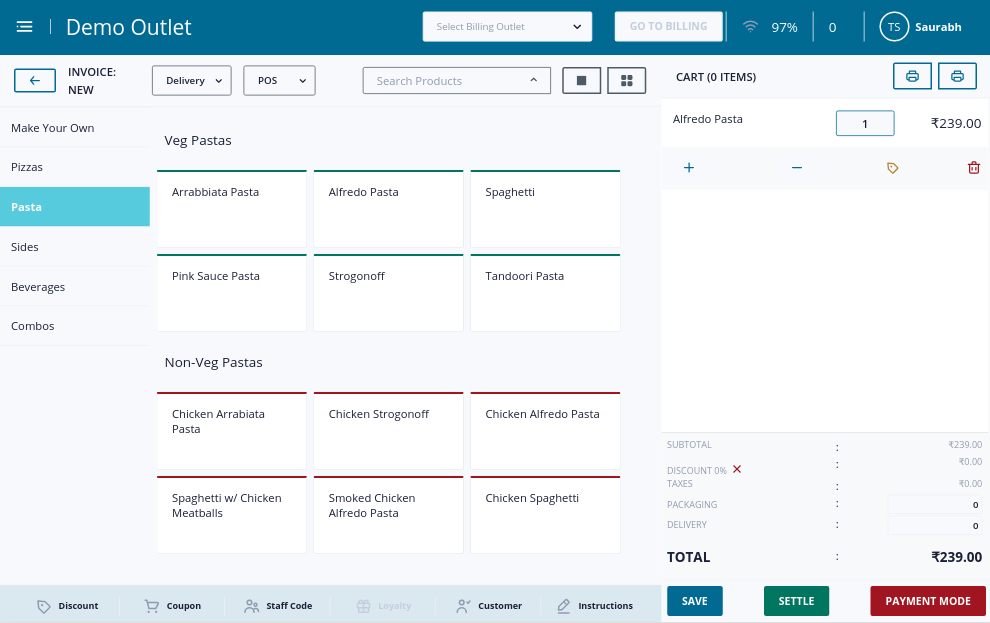
Task: Click the Demo Outlet title
Action: (x=129, y=27)
